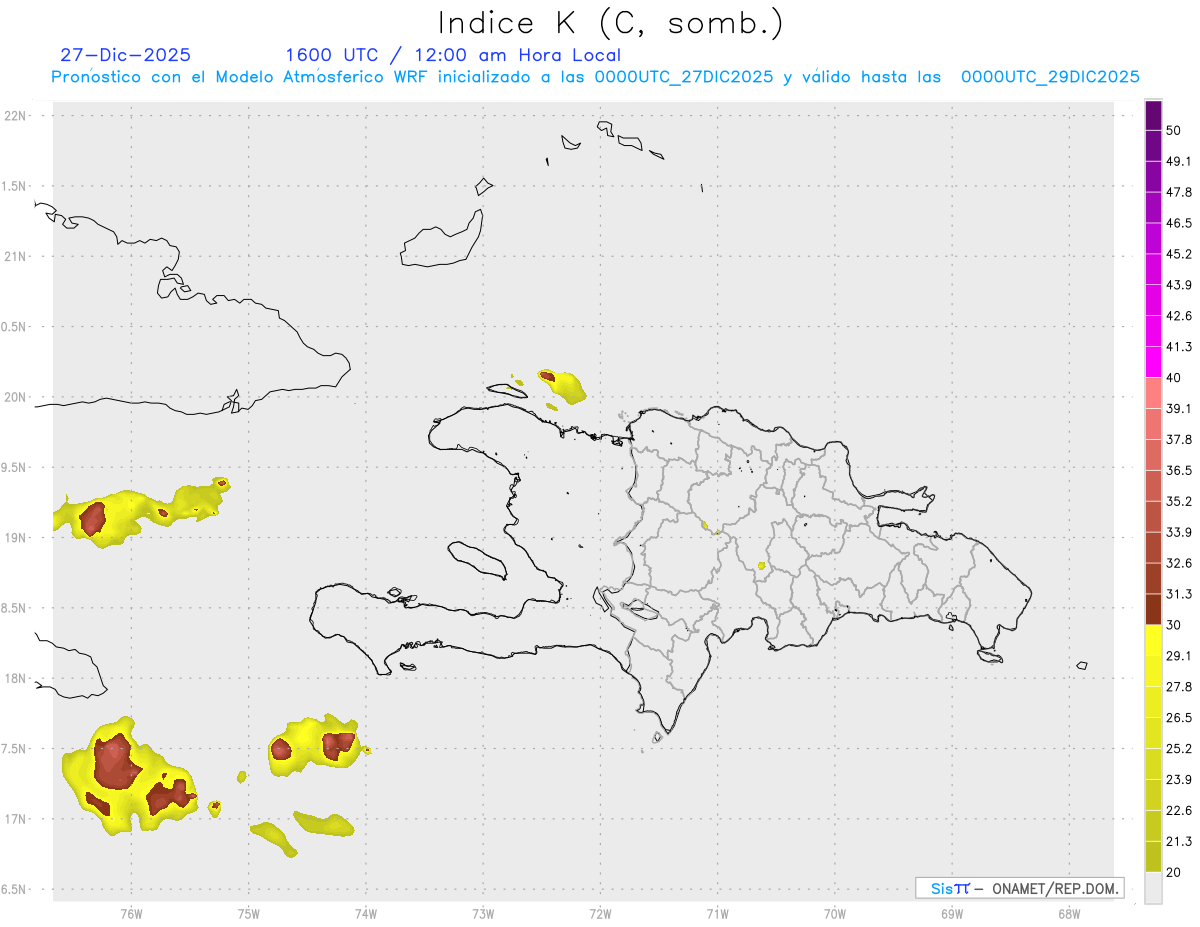Click the gray swatch below the 20 label

pyautogui.click(x=1153, y=887)
